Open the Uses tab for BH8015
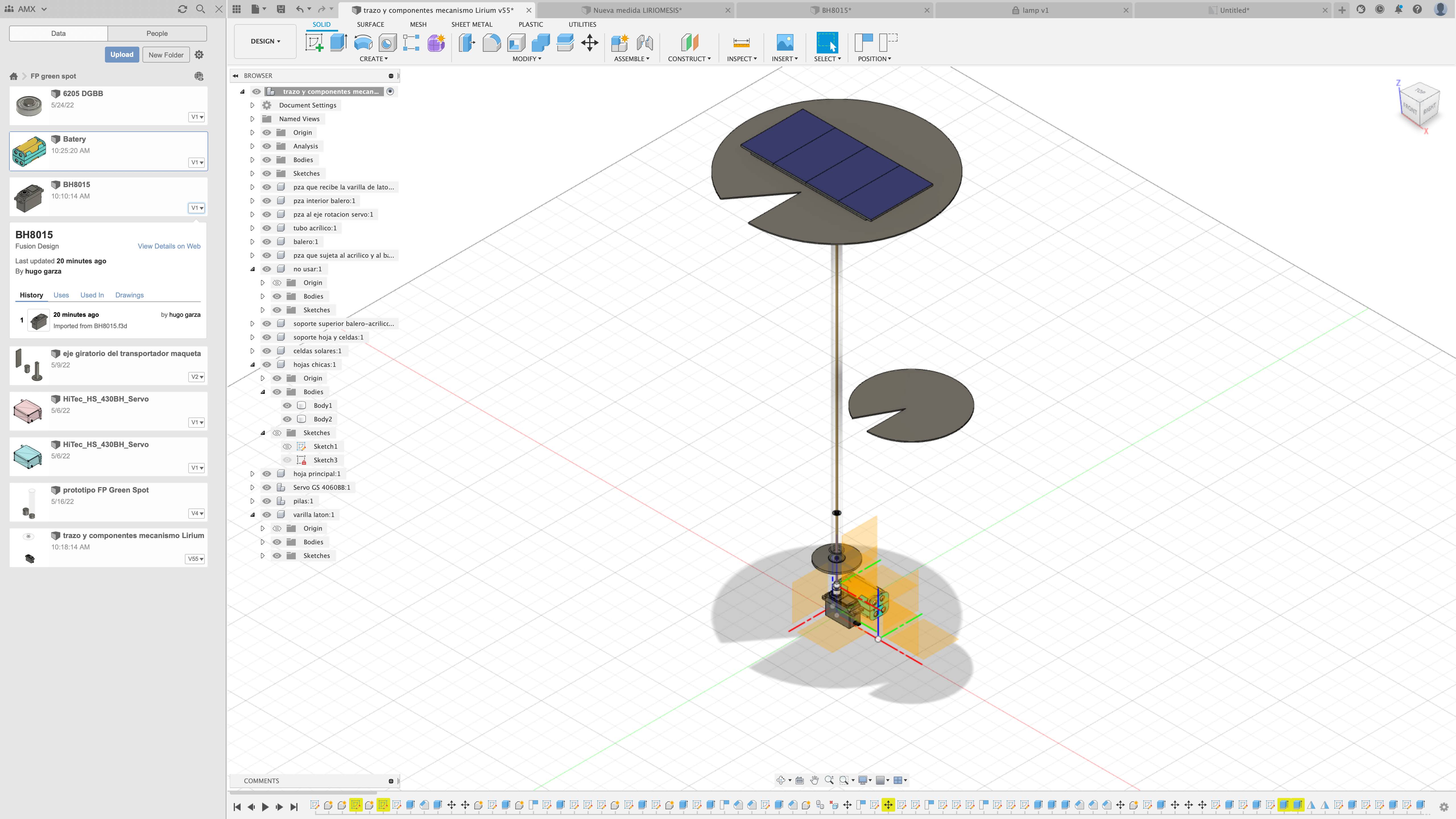Screen dimensions: 1456x819 click(61, 295)
